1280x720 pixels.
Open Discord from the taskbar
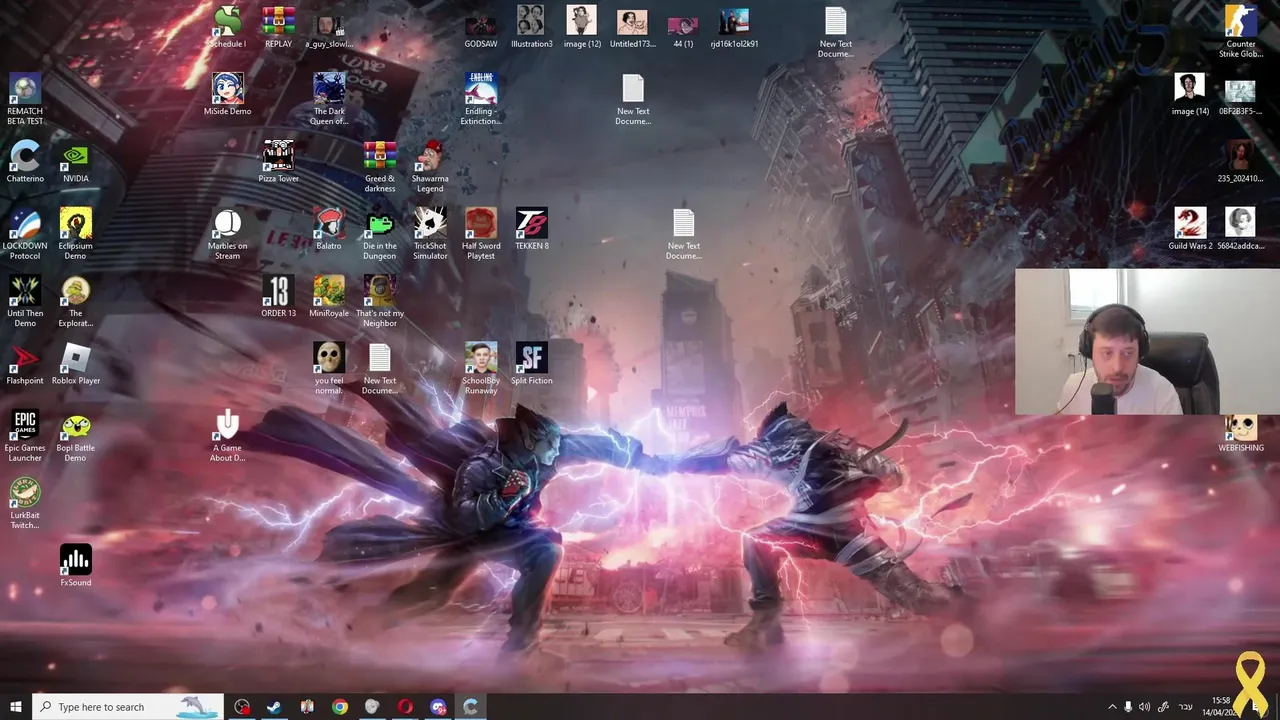438,707
